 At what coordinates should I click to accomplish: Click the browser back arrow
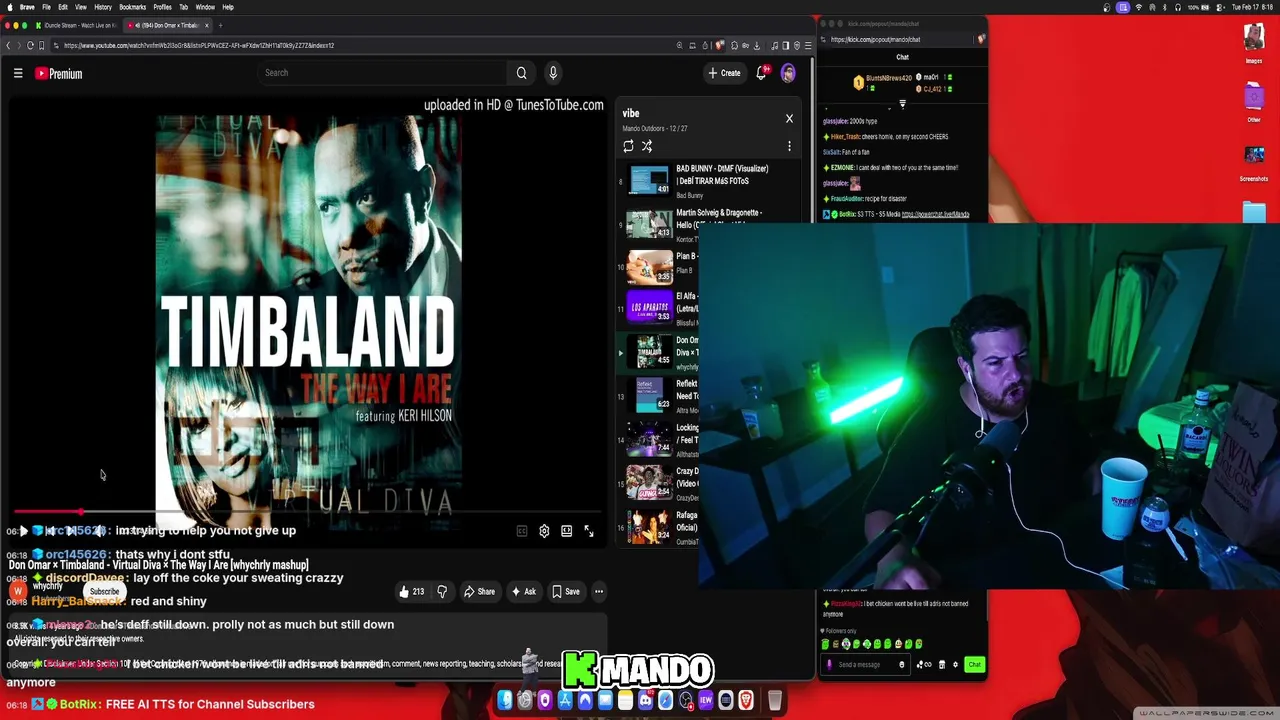click(8, 45)
